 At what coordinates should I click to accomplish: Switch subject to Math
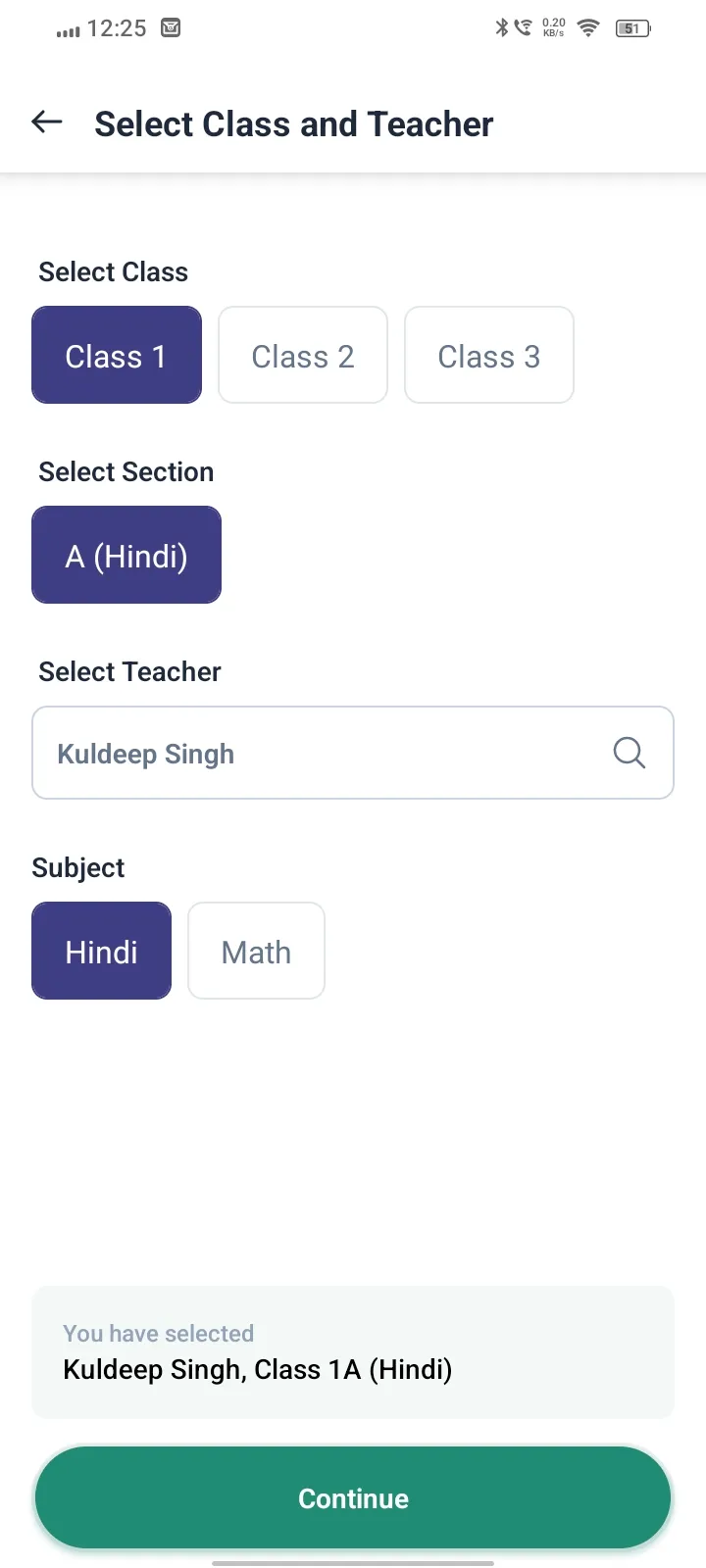coord(256,951)
